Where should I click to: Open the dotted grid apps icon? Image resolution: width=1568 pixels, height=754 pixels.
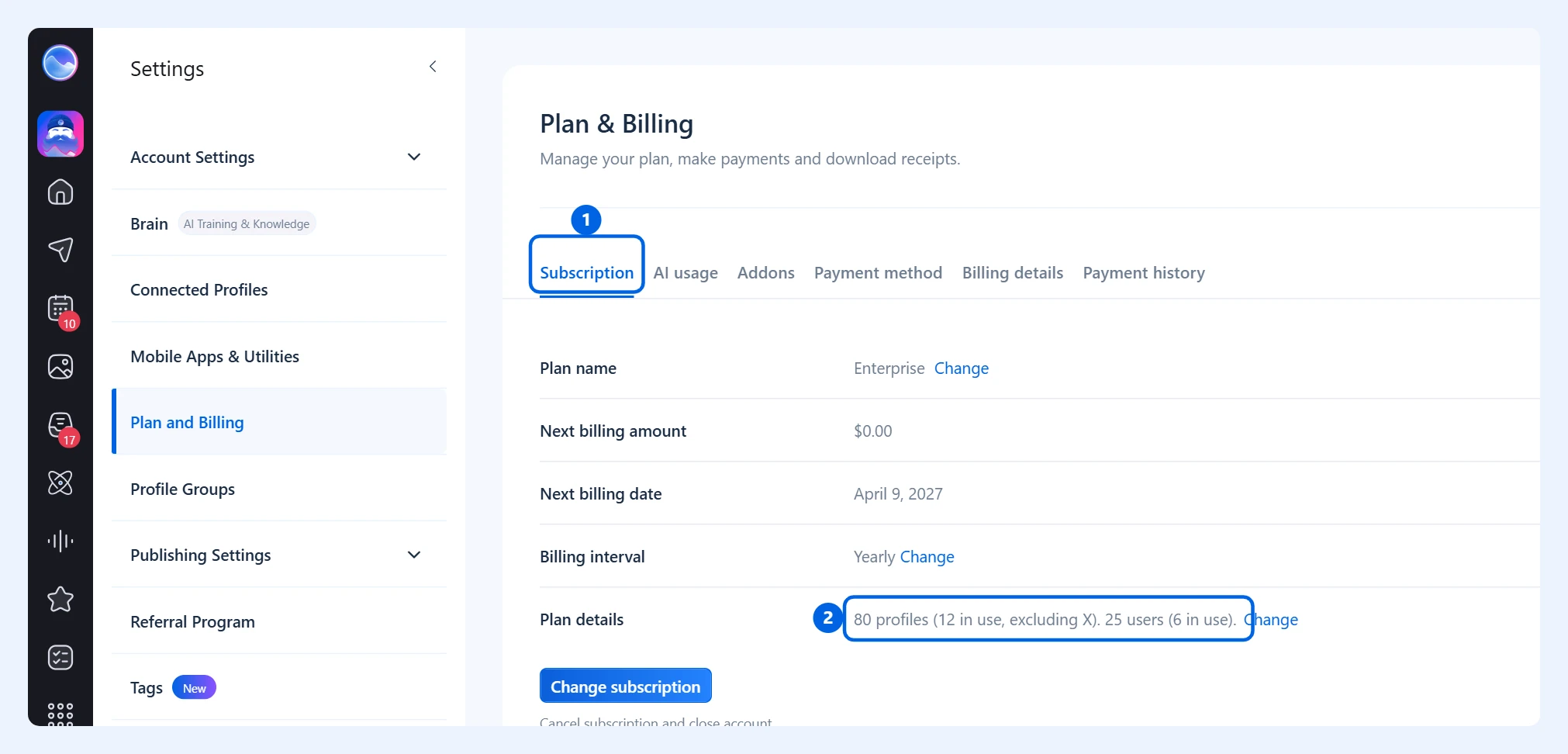(60, 714)
